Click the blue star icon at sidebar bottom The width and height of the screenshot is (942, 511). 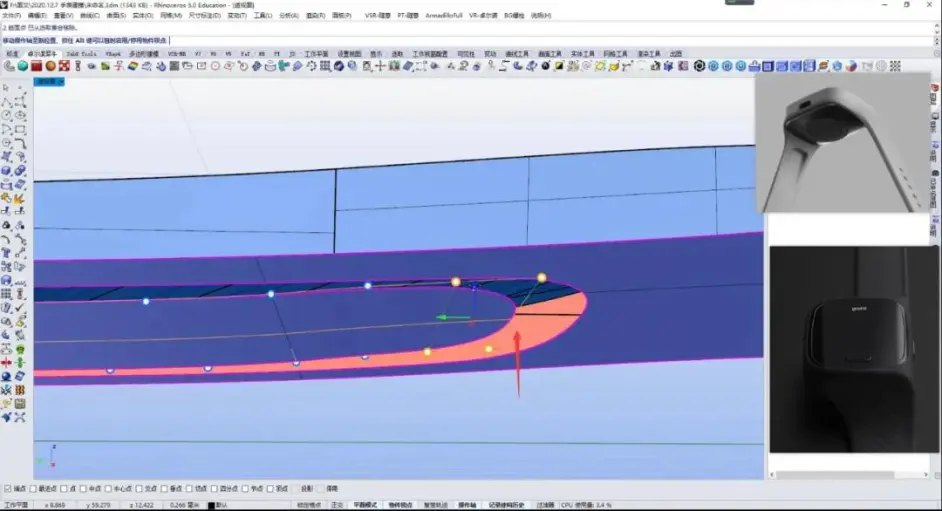[x=7, y=417]
